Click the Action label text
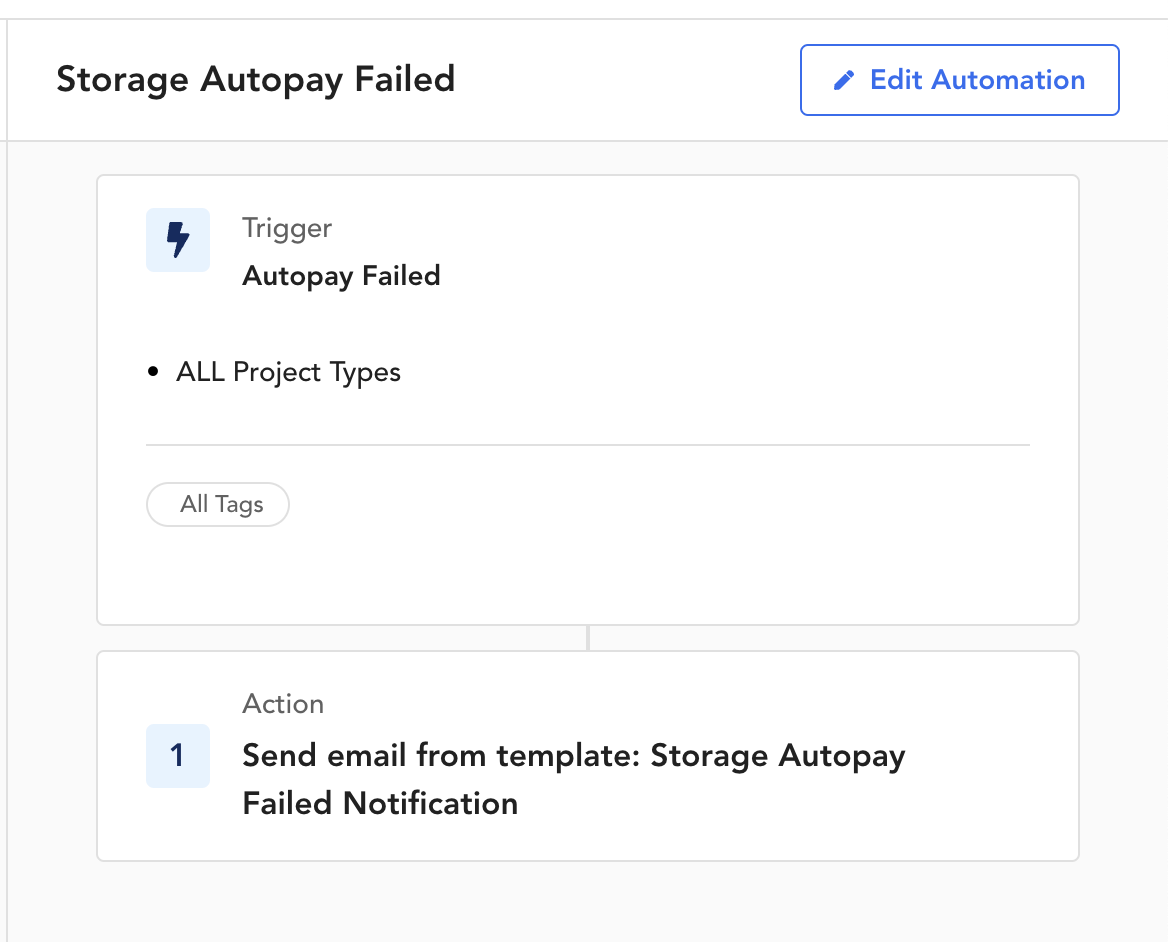 tap(283, 704)
